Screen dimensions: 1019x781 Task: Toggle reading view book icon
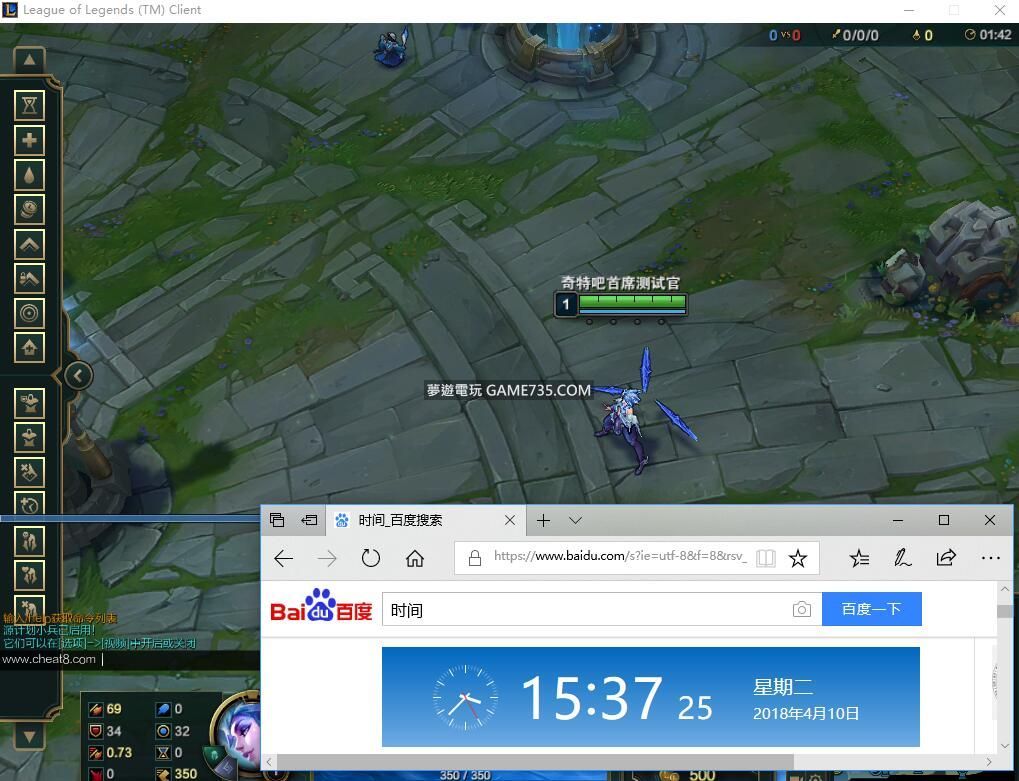[766, 558]
